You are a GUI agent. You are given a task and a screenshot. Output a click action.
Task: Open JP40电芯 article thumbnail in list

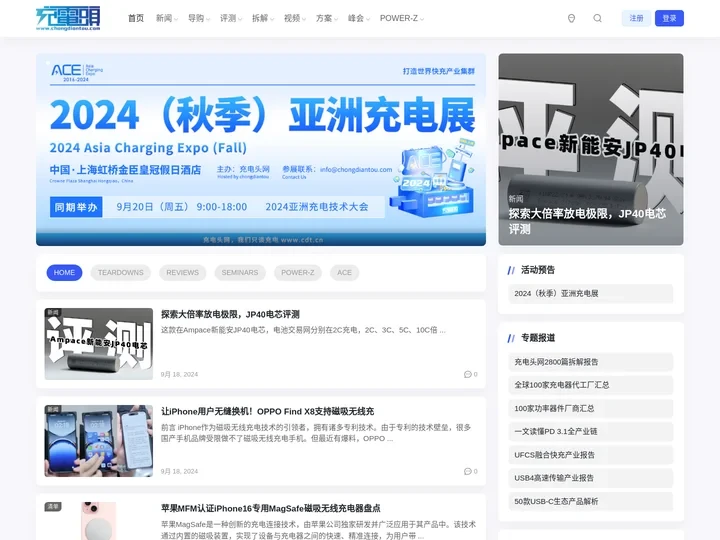click(x=99, y=344)
